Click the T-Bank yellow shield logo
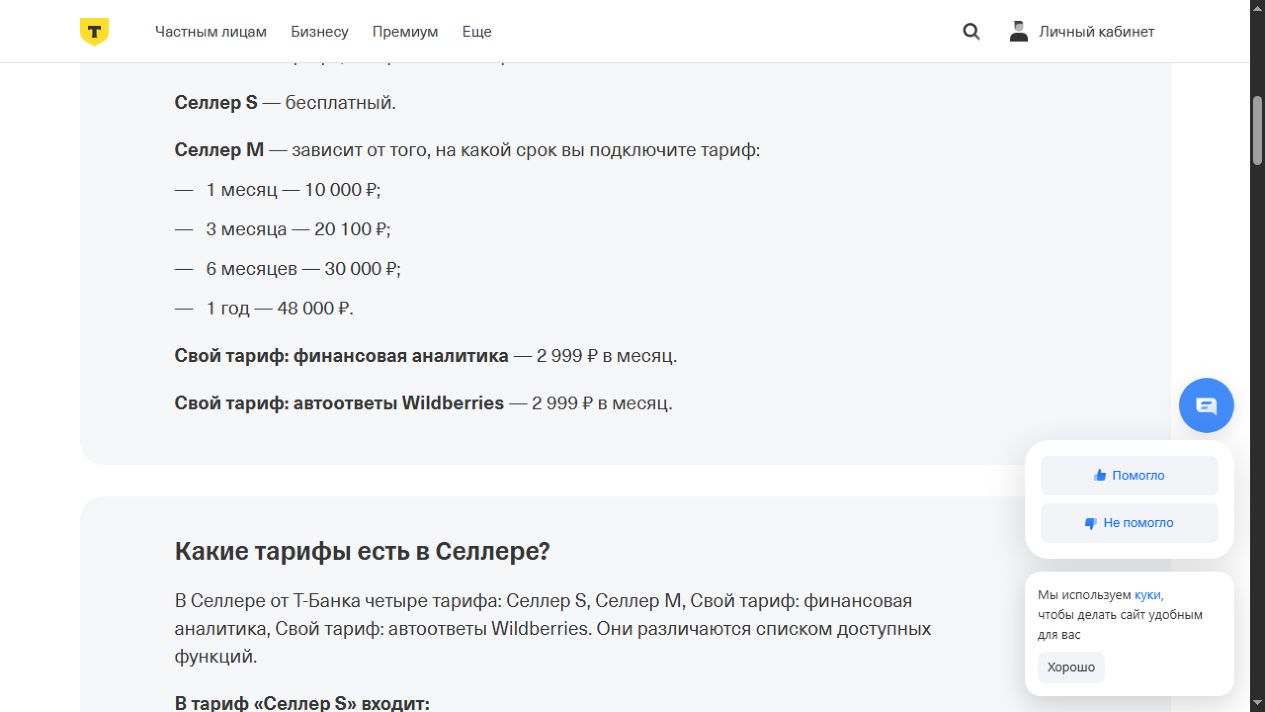Image resolution: width=1265 pixels, height=712 pixels. pyautogui.click(x=94, y=32)
